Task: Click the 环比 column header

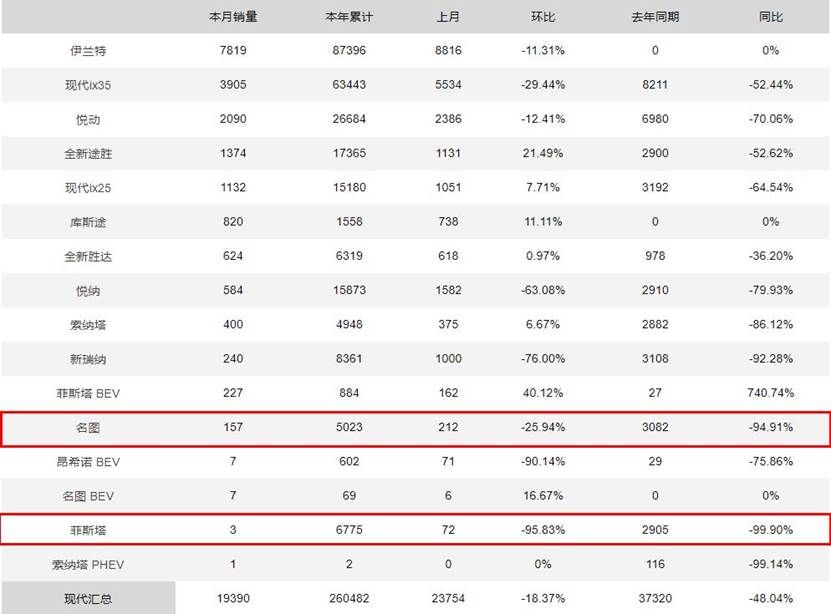Action: coord(543,17)
